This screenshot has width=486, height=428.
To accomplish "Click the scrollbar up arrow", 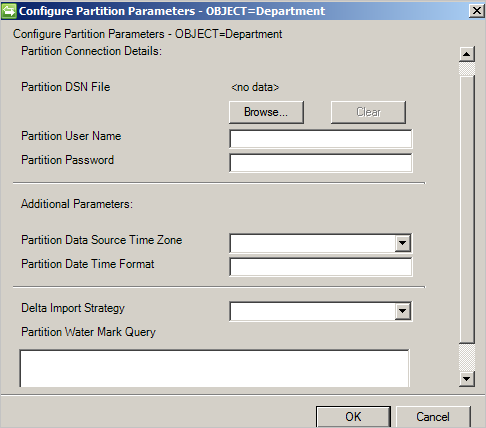I will coord(467,54).
